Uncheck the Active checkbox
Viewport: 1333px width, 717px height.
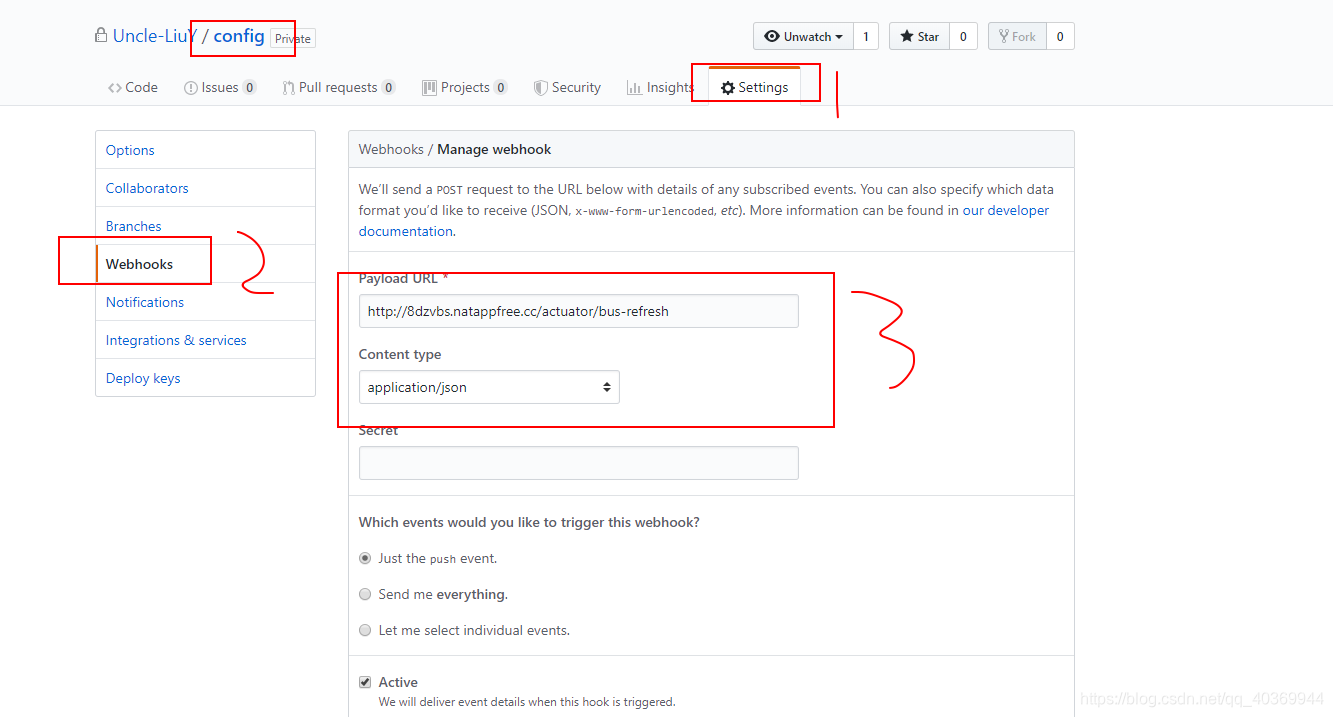tap(365, 681)
